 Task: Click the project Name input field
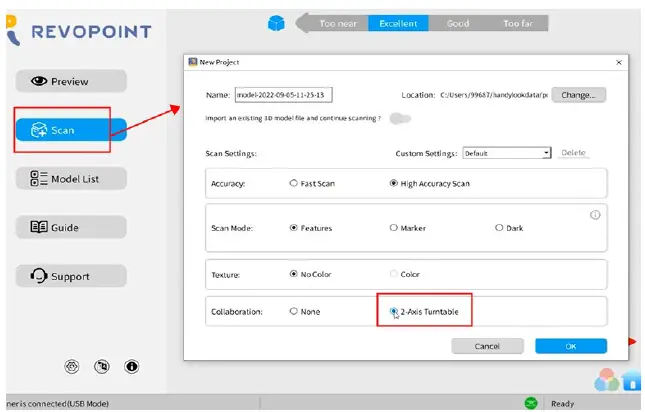(x=283, y=95)
